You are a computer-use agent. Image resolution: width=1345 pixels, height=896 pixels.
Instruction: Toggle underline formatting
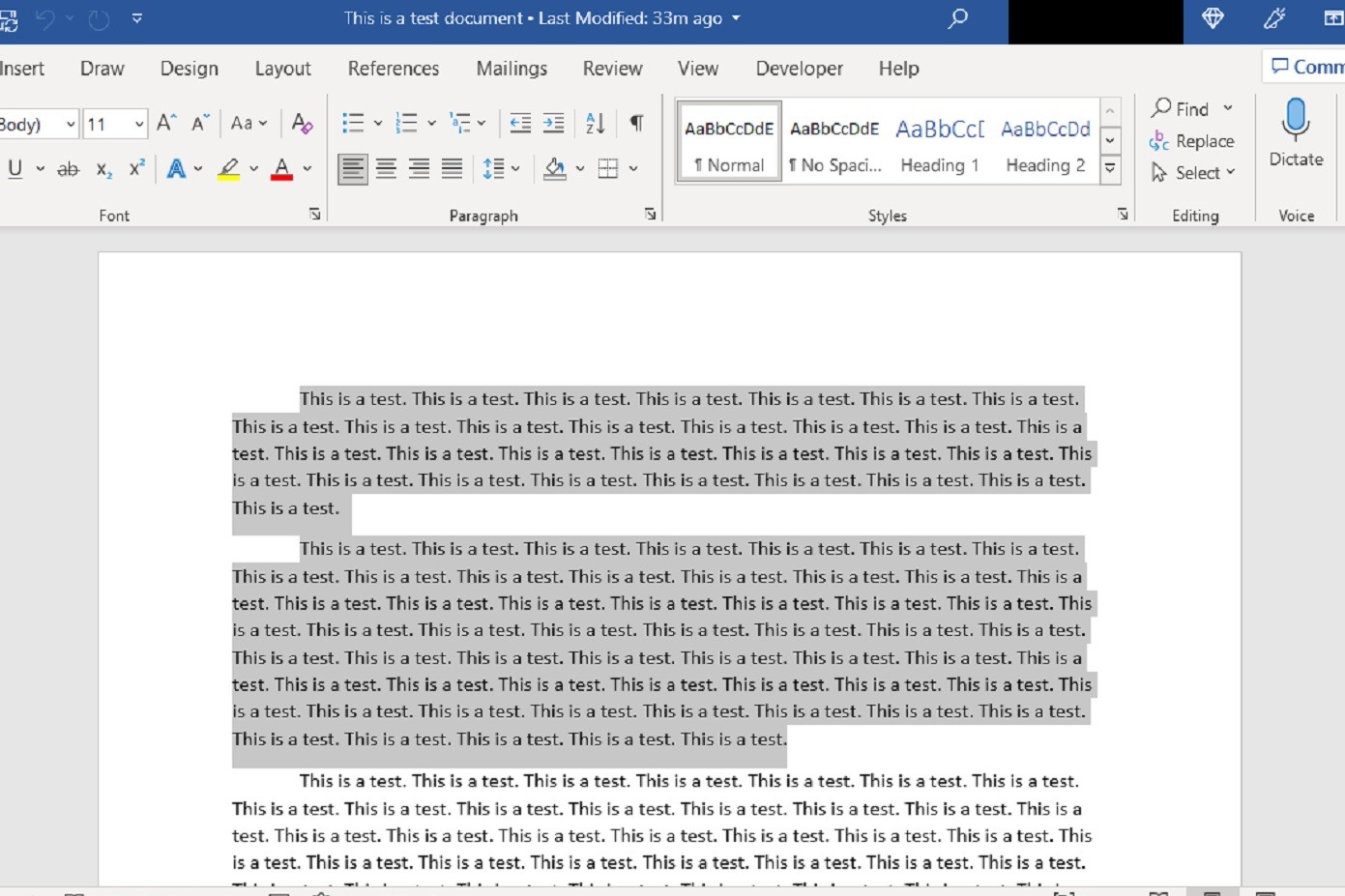[15, 169]
